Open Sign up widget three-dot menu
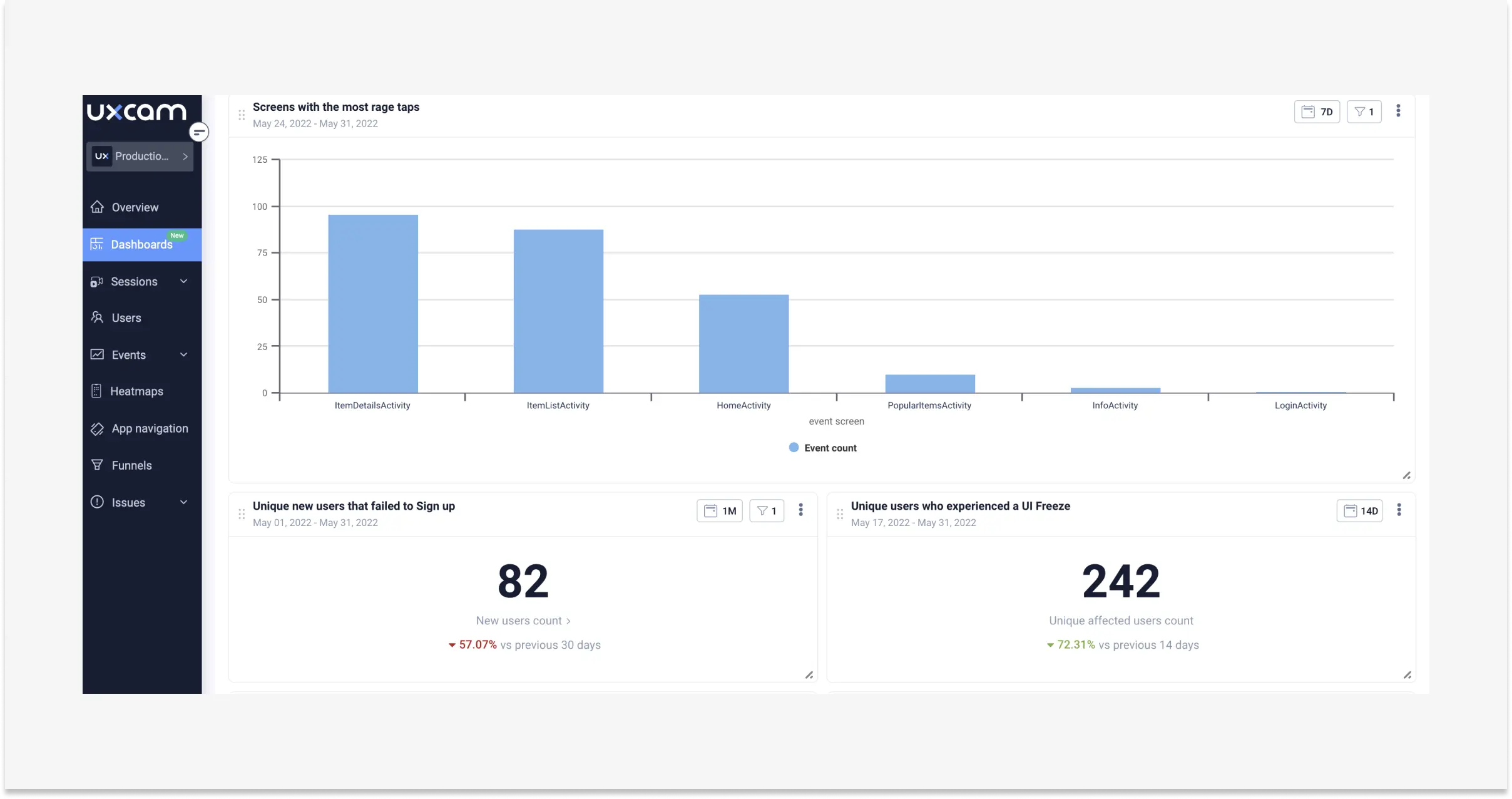The width and height of the screenshot is (1512, 799). (x=800, y=510)
